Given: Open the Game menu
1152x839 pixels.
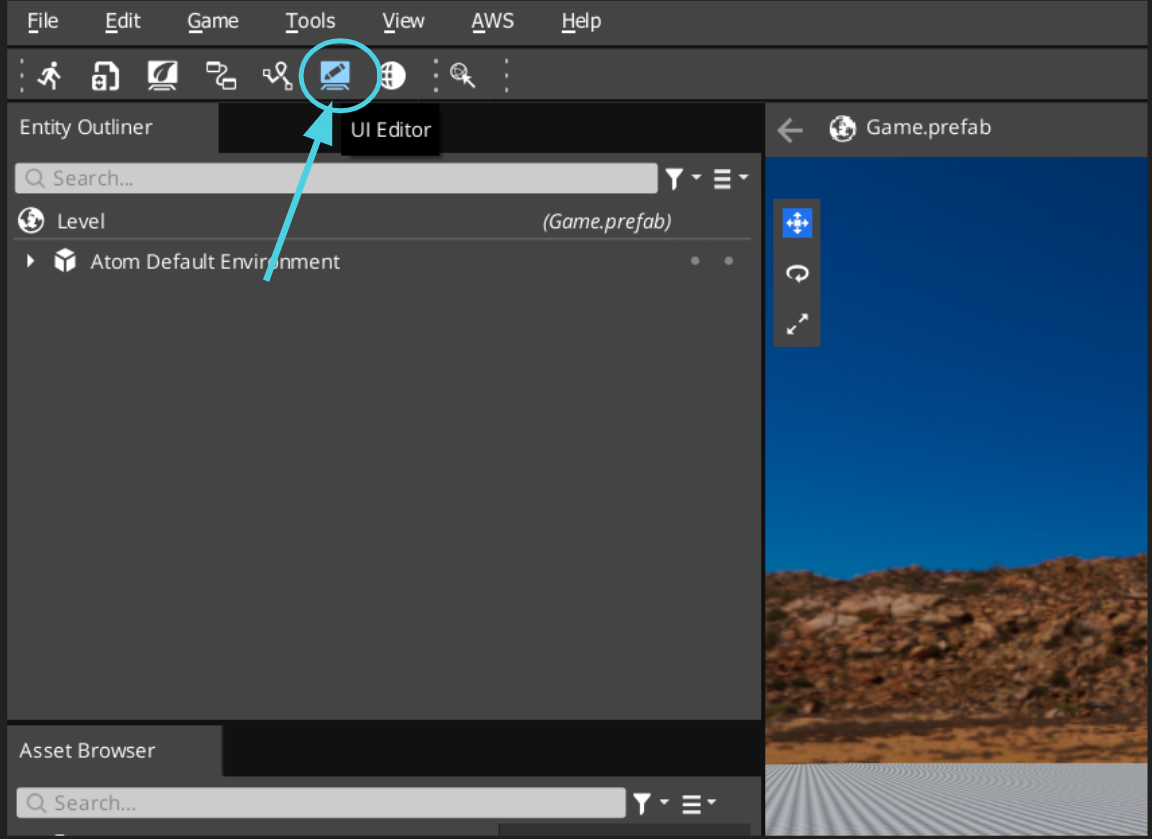Looking at the screenshot, I should (212, 21).
